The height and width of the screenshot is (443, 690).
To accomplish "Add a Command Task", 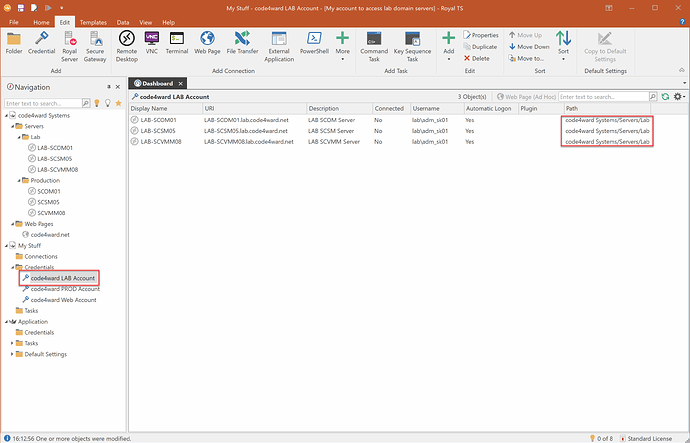I will coord(374,44).
